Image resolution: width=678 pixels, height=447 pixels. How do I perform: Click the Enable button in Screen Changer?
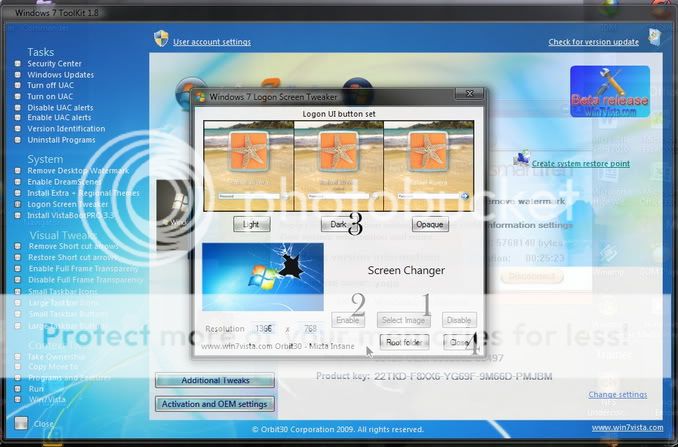(348, 320)
